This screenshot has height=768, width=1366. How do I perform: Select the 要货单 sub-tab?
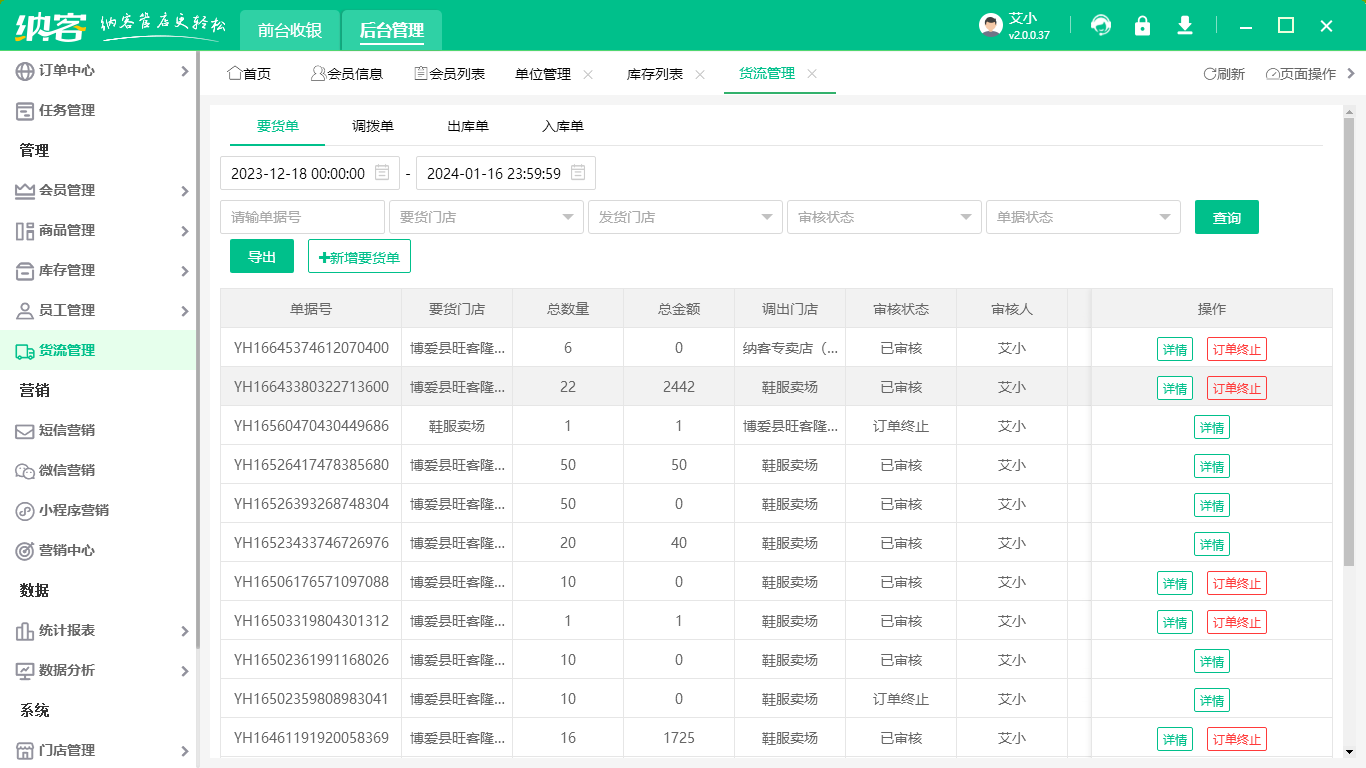point(278,126)
